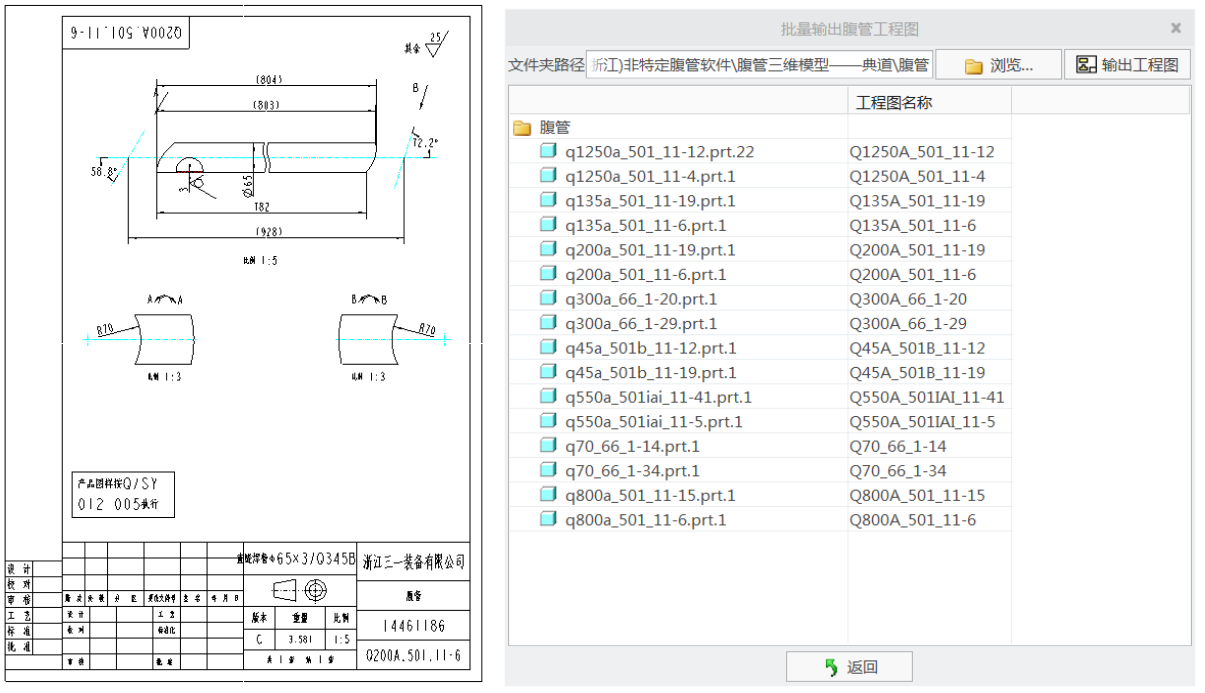Select part icon for q200a_501_11-19.prt.1
The height and width of the screenshot is (693, 1205).
(548, 249)
